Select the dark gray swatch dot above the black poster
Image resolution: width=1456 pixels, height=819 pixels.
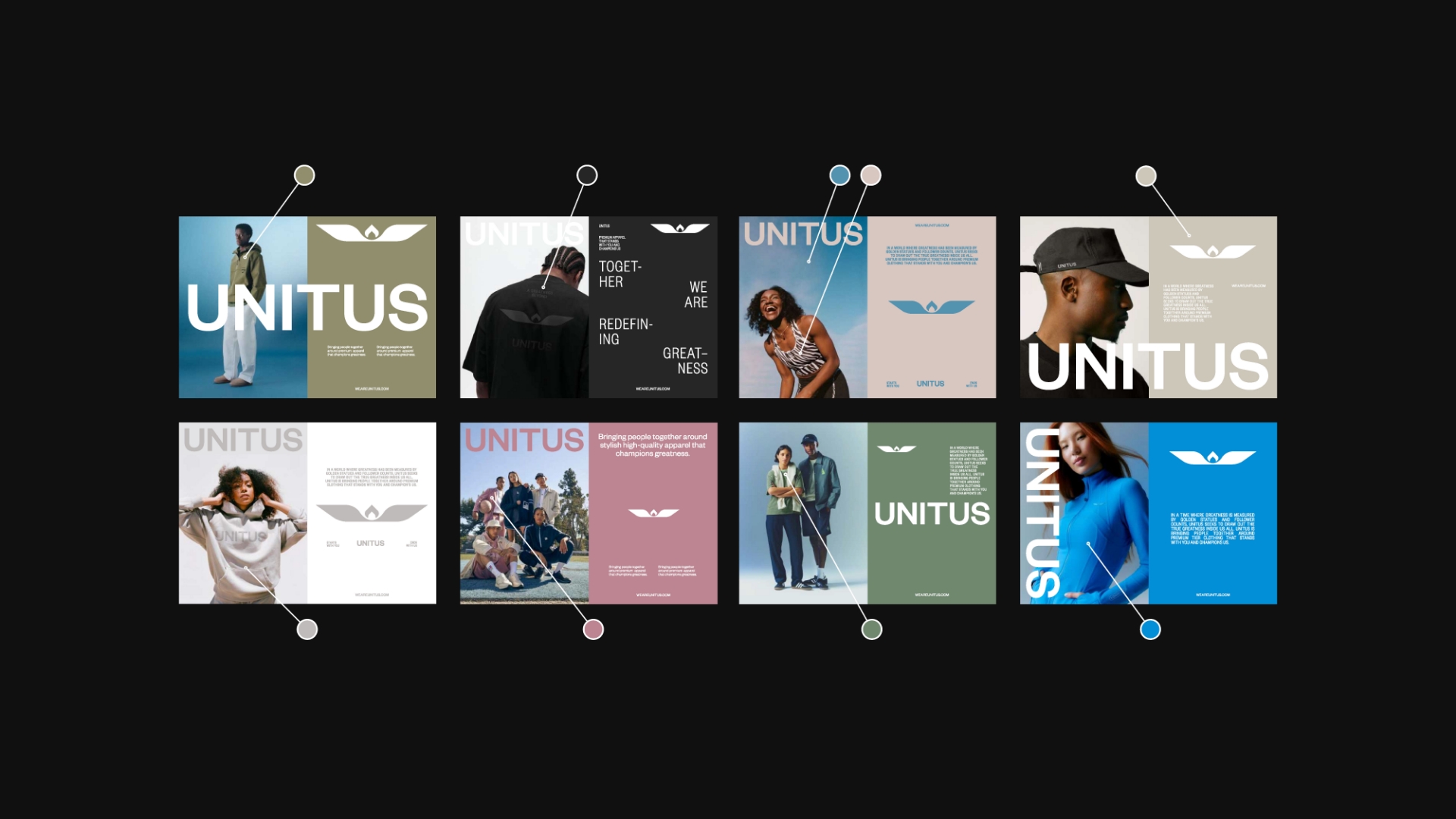pos(586,174)
